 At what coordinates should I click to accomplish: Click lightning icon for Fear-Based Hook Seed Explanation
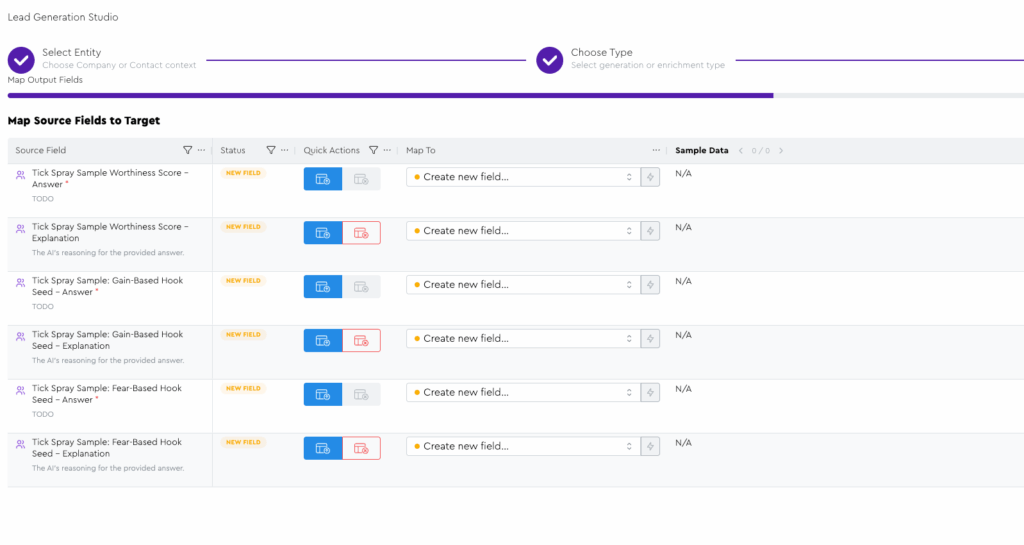pyautogui.click(x=650, y=447)
